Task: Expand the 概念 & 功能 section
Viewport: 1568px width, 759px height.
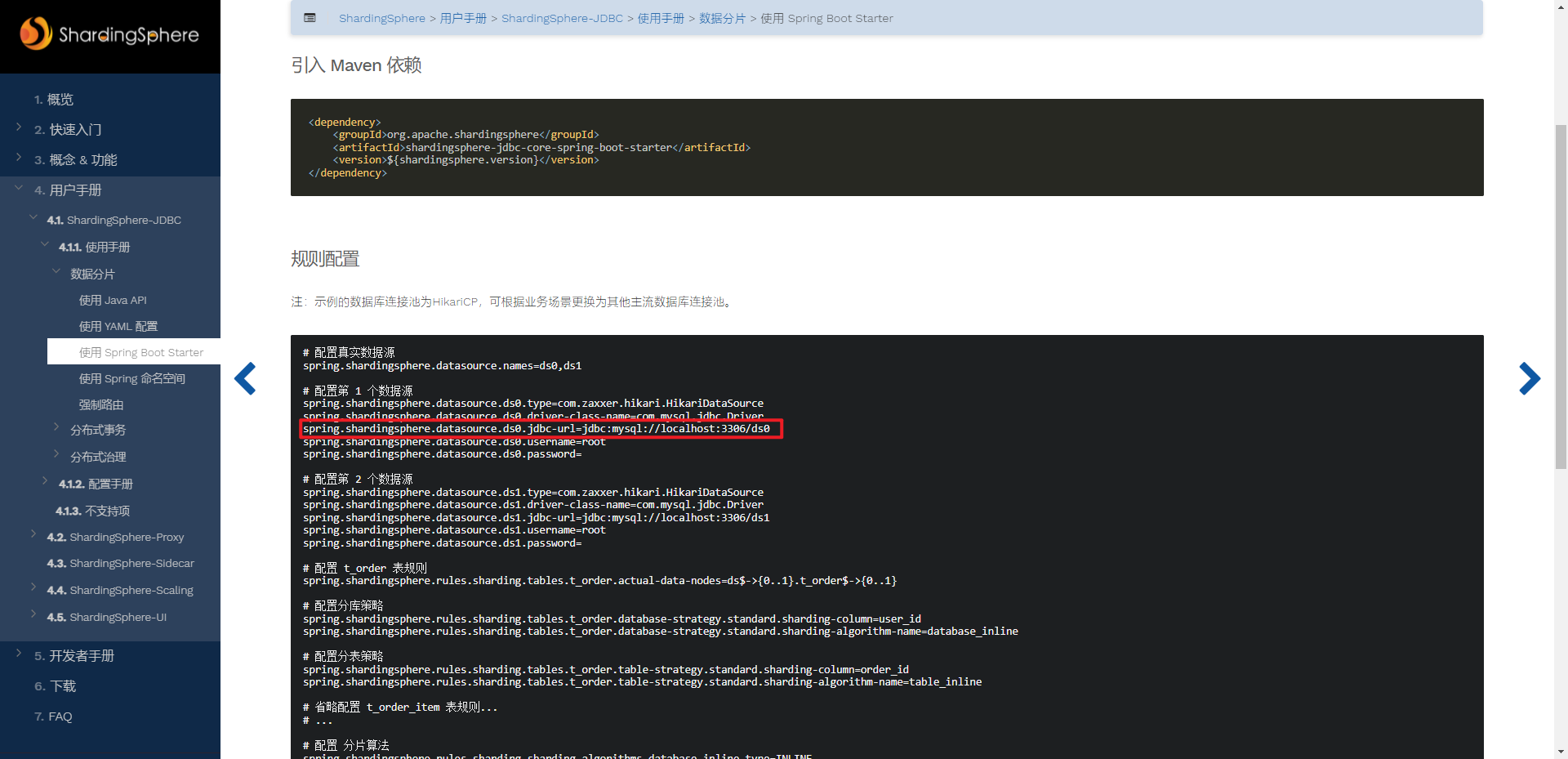Action: (18, 159)
